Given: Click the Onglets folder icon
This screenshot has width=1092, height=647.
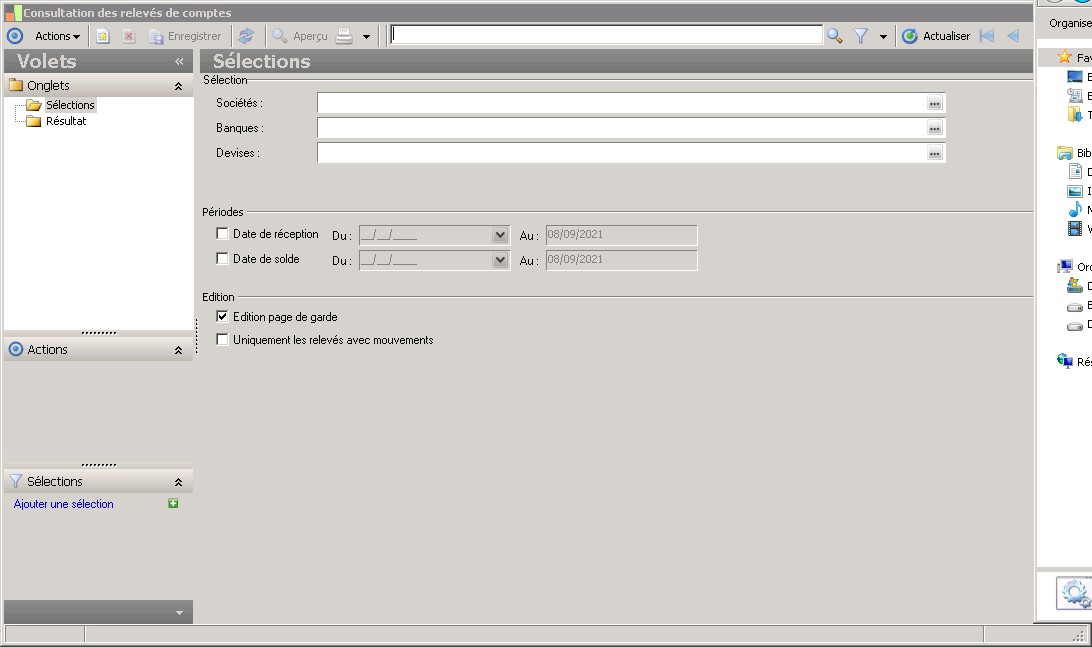Looking at the screenshot, I should coord(16,86).
